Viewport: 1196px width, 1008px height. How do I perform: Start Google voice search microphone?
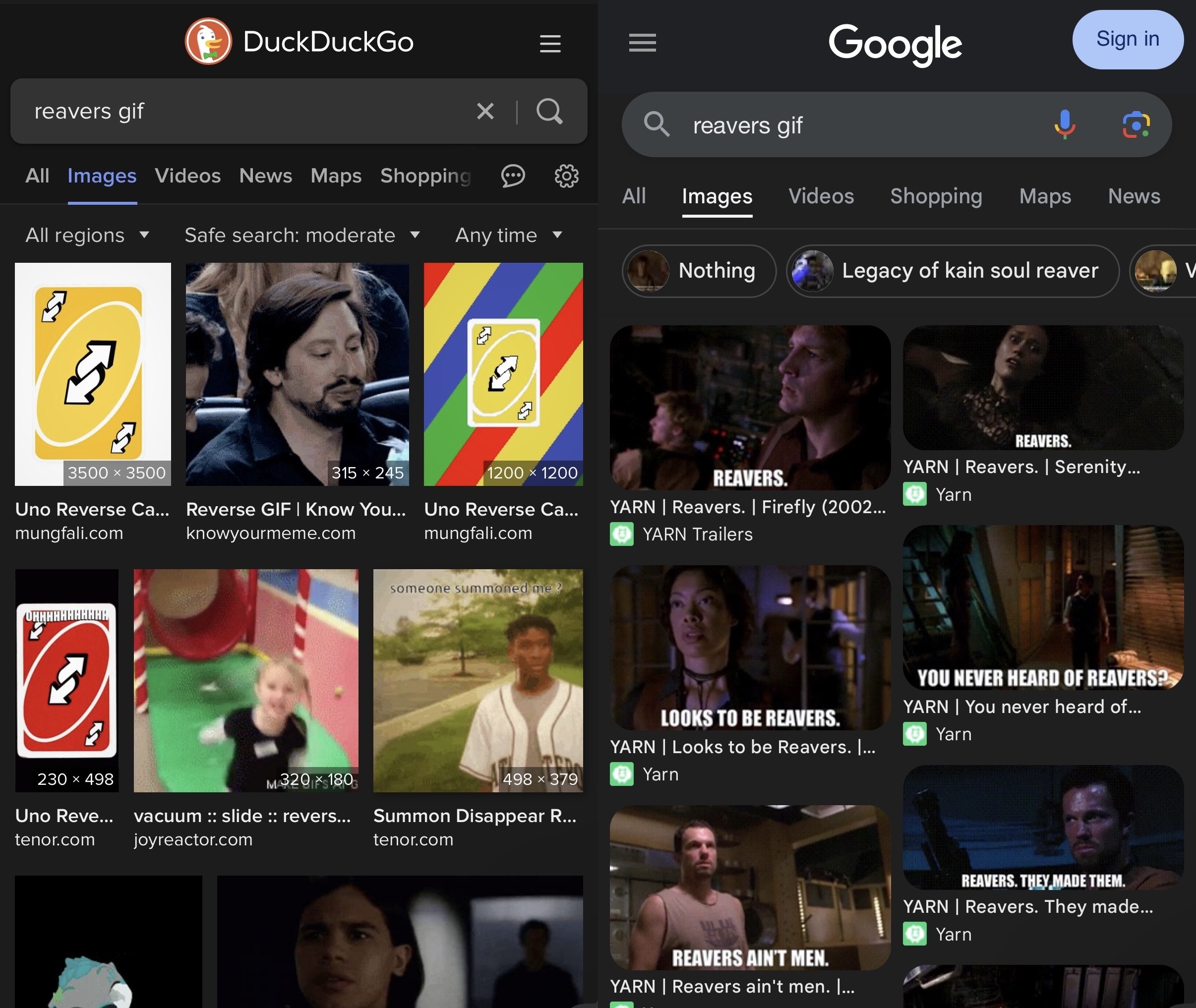pos(1064,124)
